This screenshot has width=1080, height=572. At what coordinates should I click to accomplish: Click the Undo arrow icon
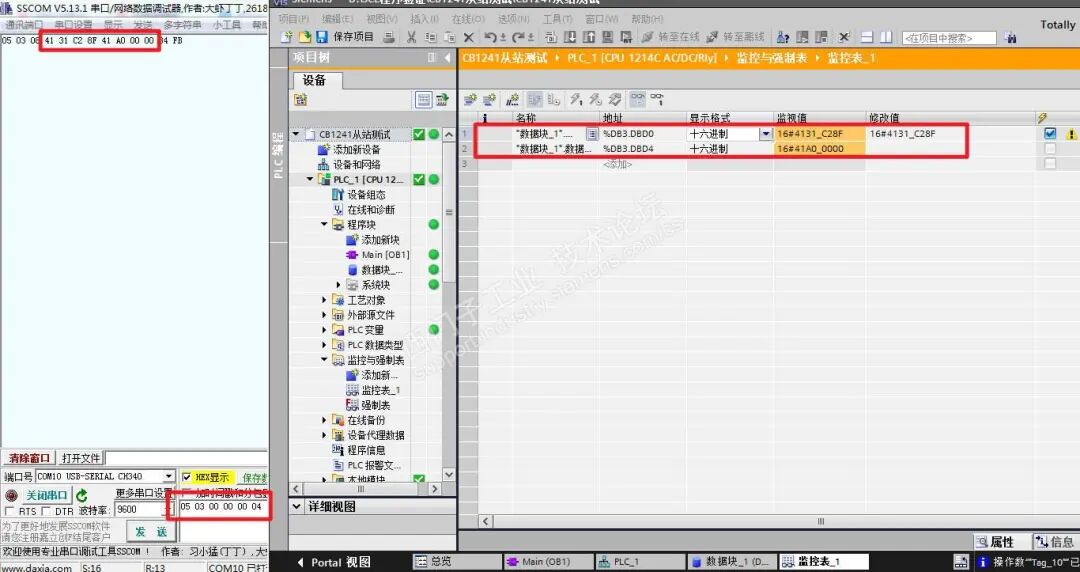point(490,37)
